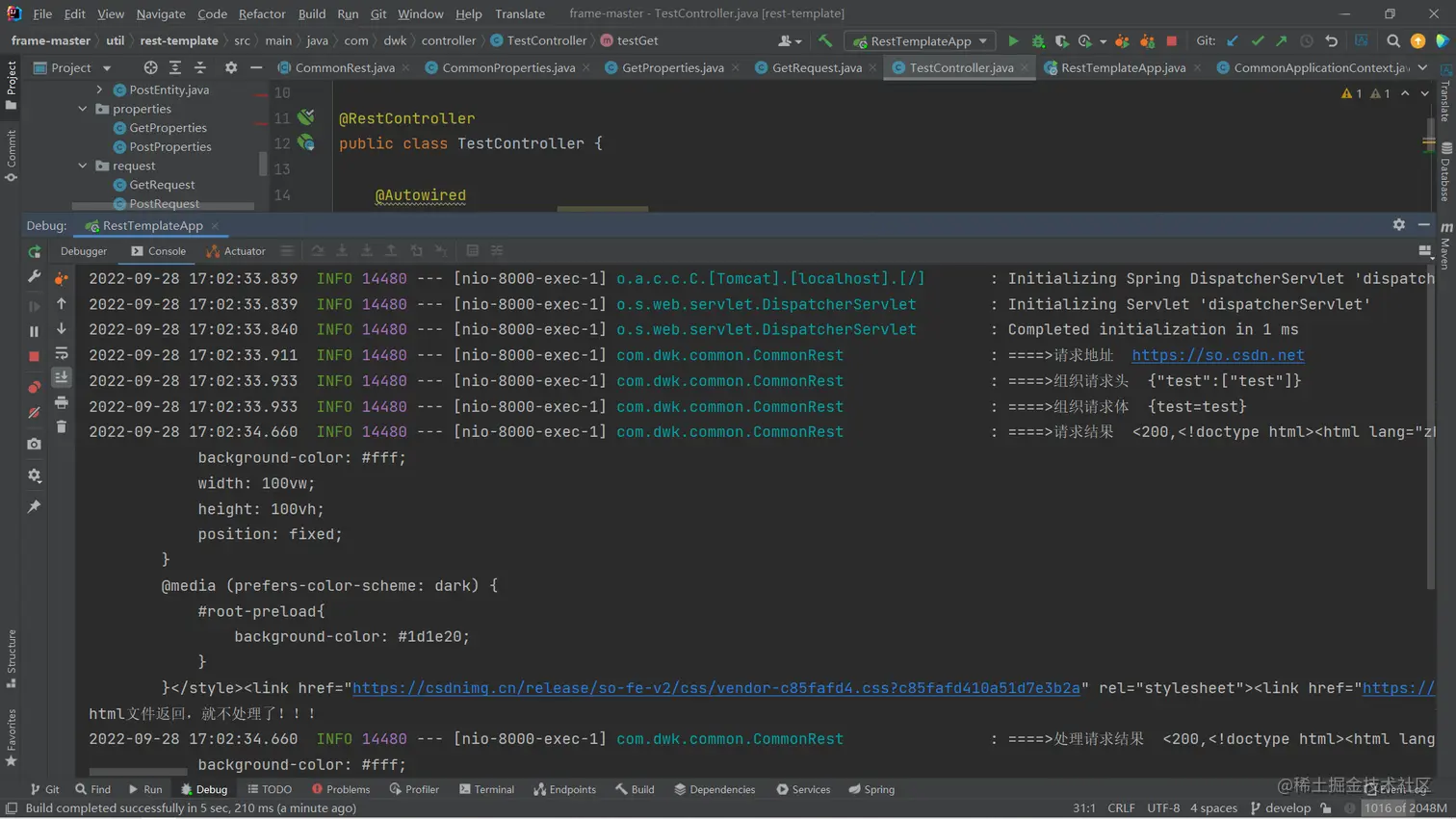Collapse the properties folder in project tree
Screen dimensions: 1456x819
click(83, 109)
